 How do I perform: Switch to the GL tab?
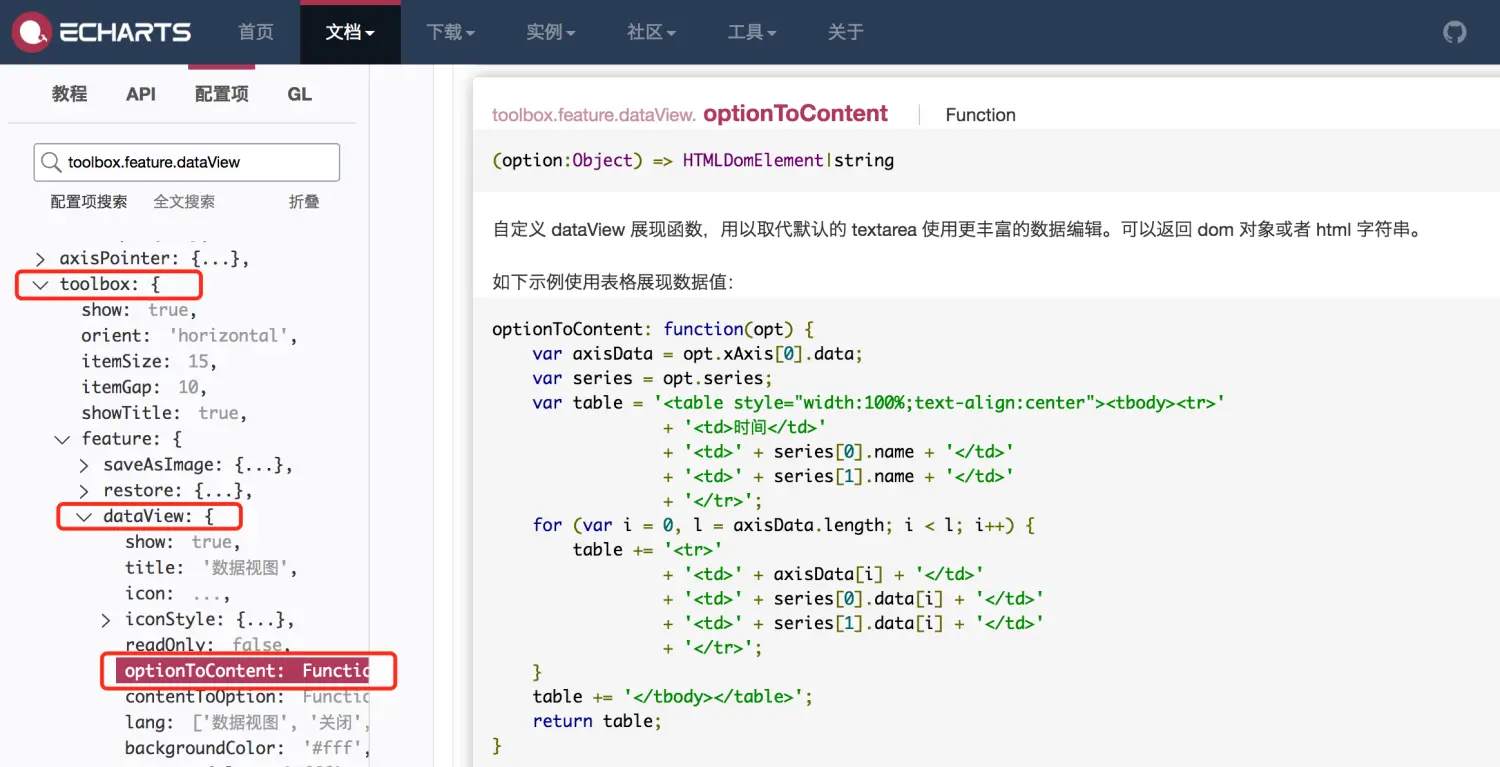tap(299, 94)
